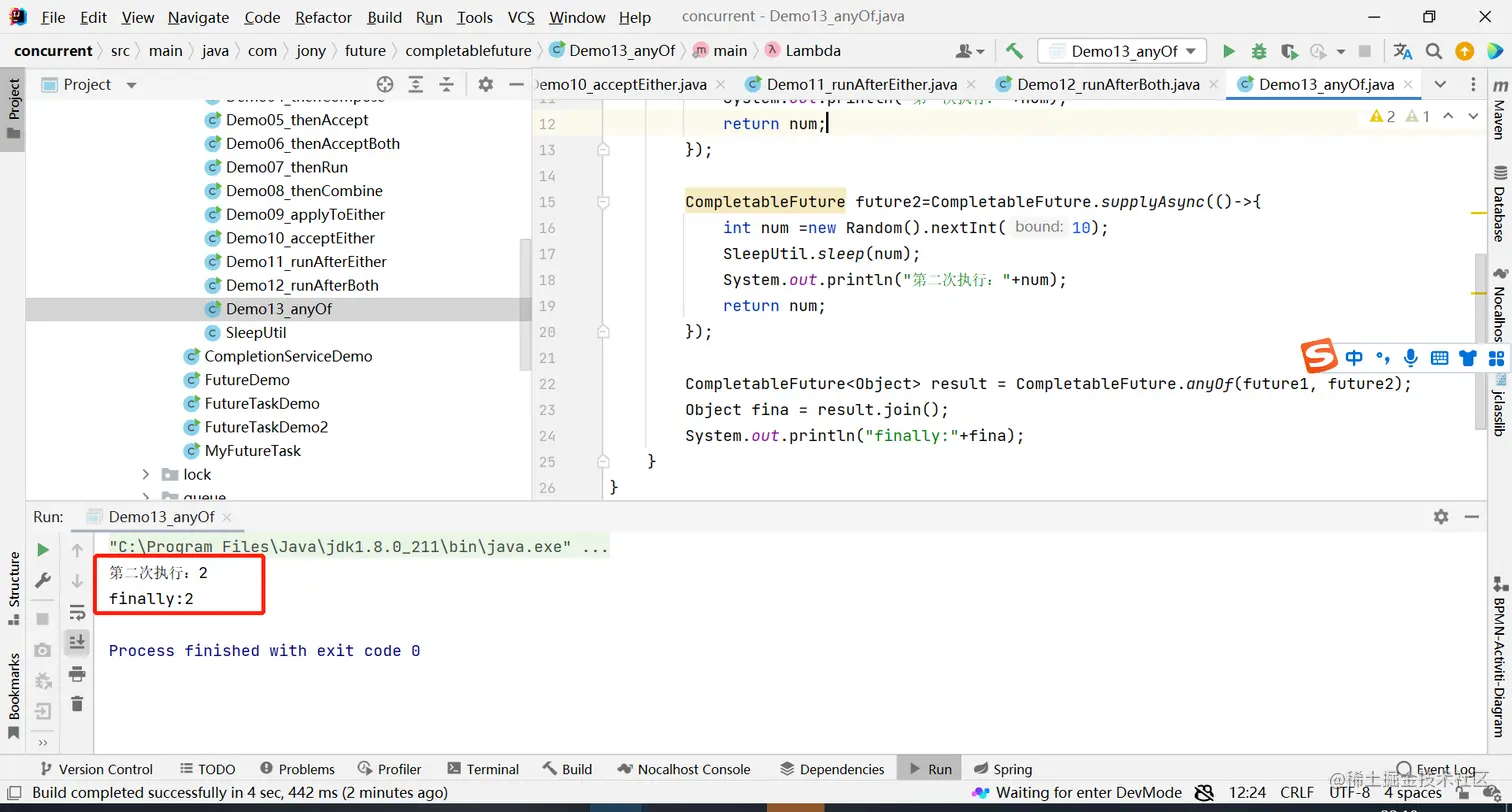The width and height of the screenshot is (1512, 812).
Task: Click the UTF-8 encoding in status bar
Action: (1350, 793)
